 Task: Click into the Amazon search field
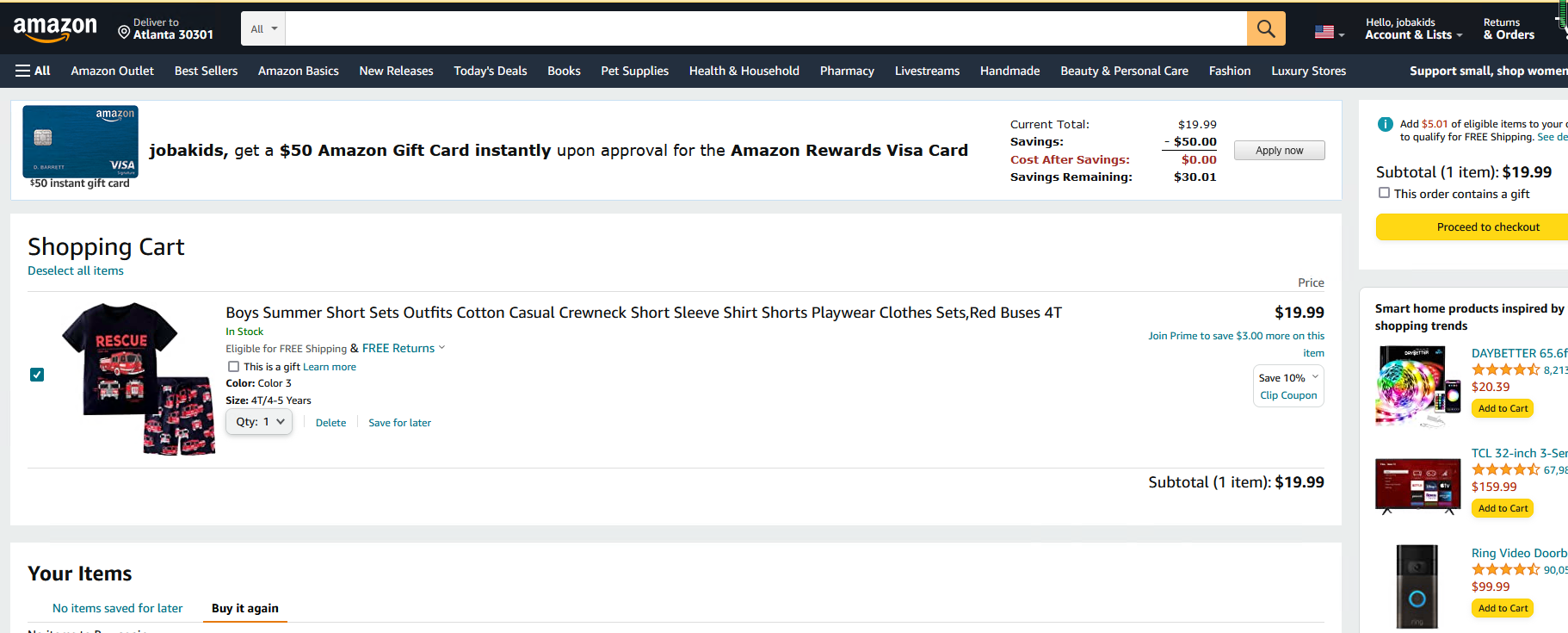pyautogui.click(x=765, y=28)
